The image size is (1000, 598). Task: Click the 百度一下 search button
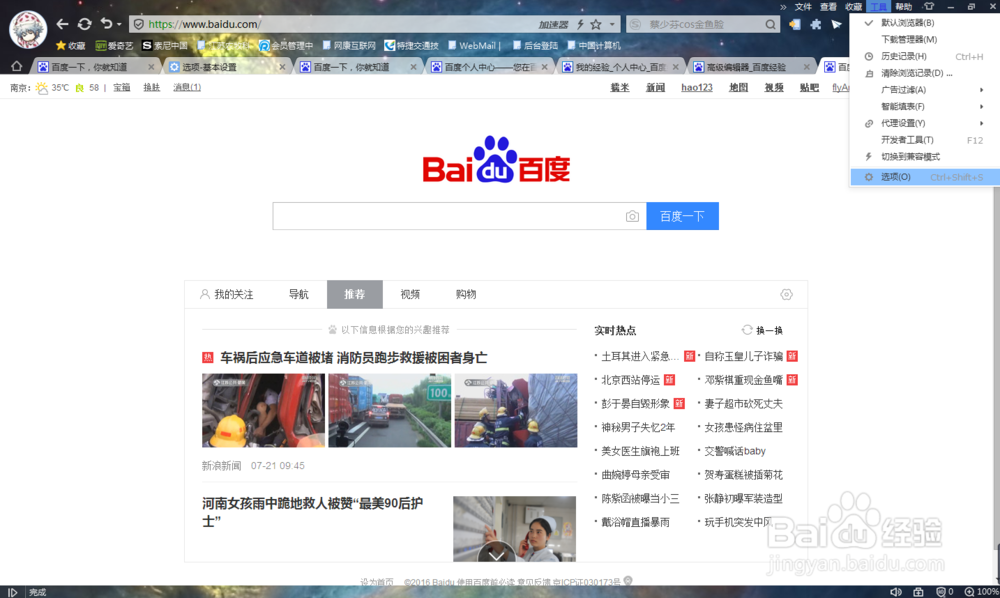[x=682, y=216]
